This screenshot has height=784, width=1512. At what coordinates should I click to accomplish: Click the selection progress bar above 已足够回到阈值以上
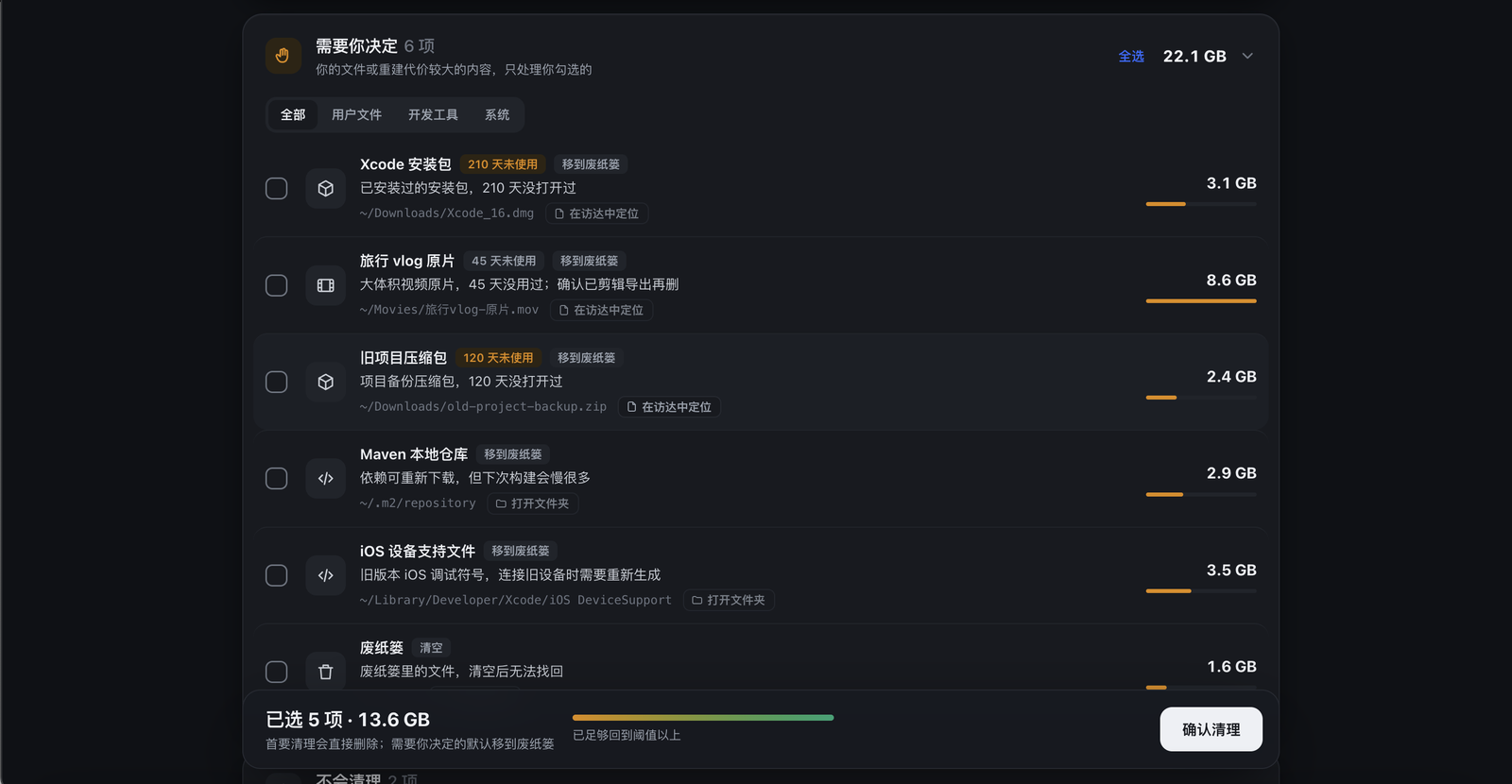coord(703,718)
